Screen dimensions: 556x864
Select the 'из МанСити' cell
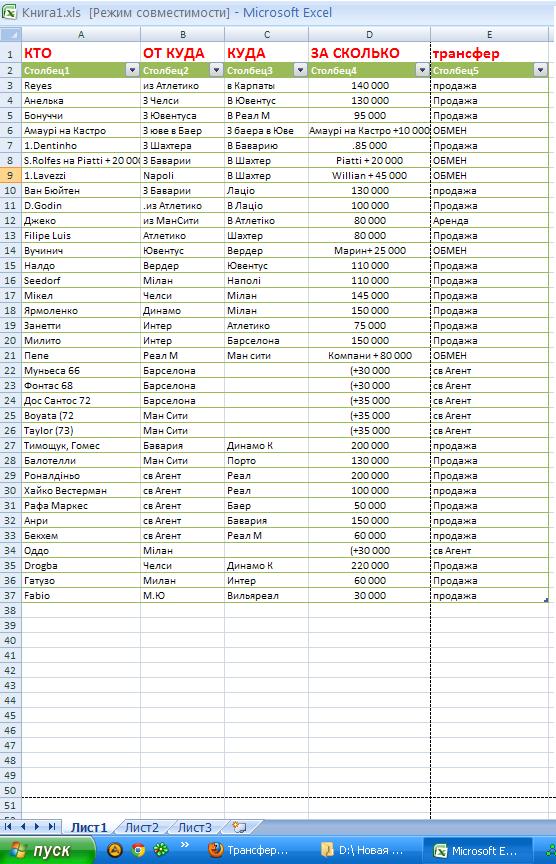(x=182, y=220)
